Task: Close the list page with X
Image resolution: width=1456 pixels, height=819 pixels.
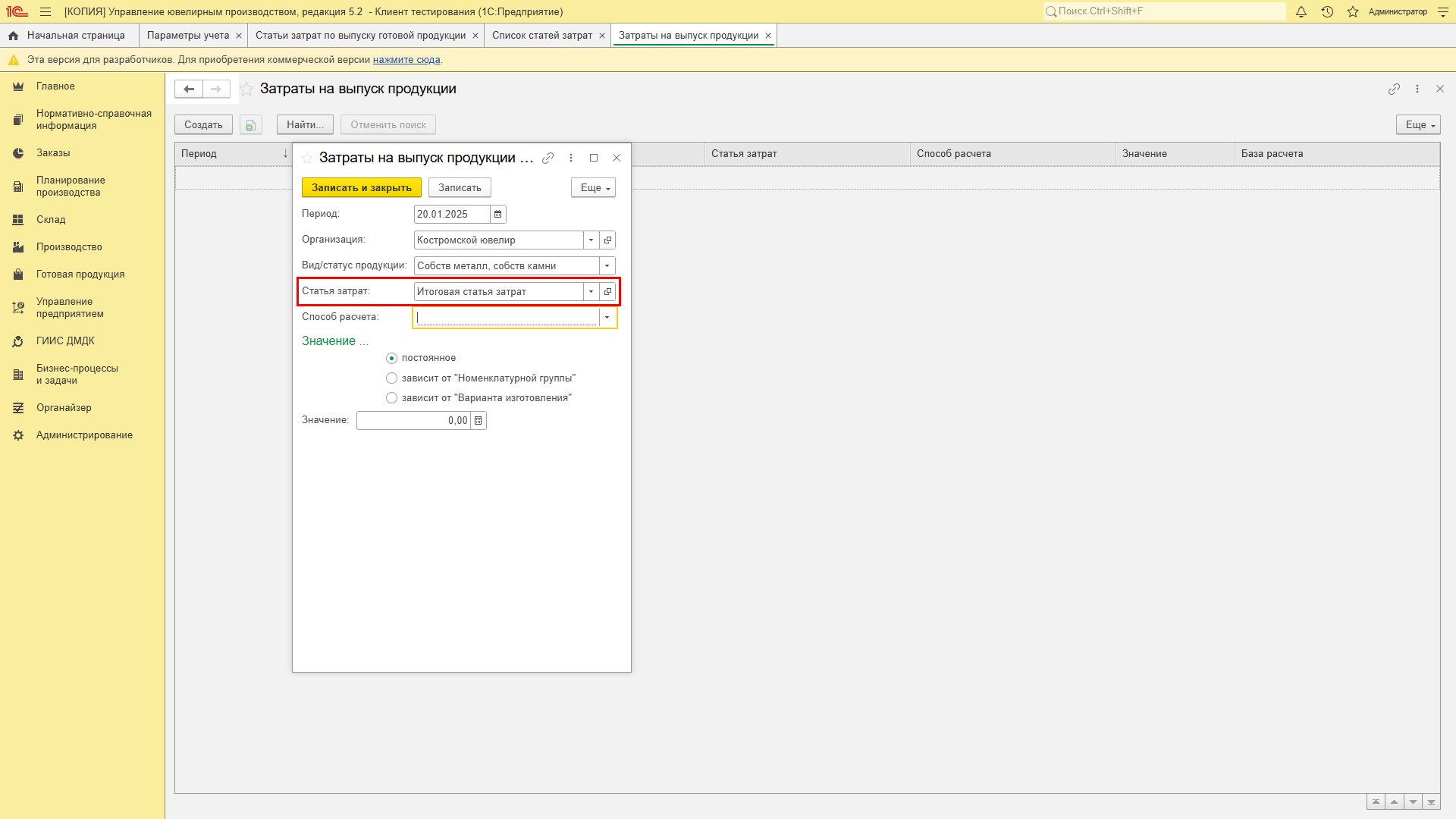Action: (1440, 89)
